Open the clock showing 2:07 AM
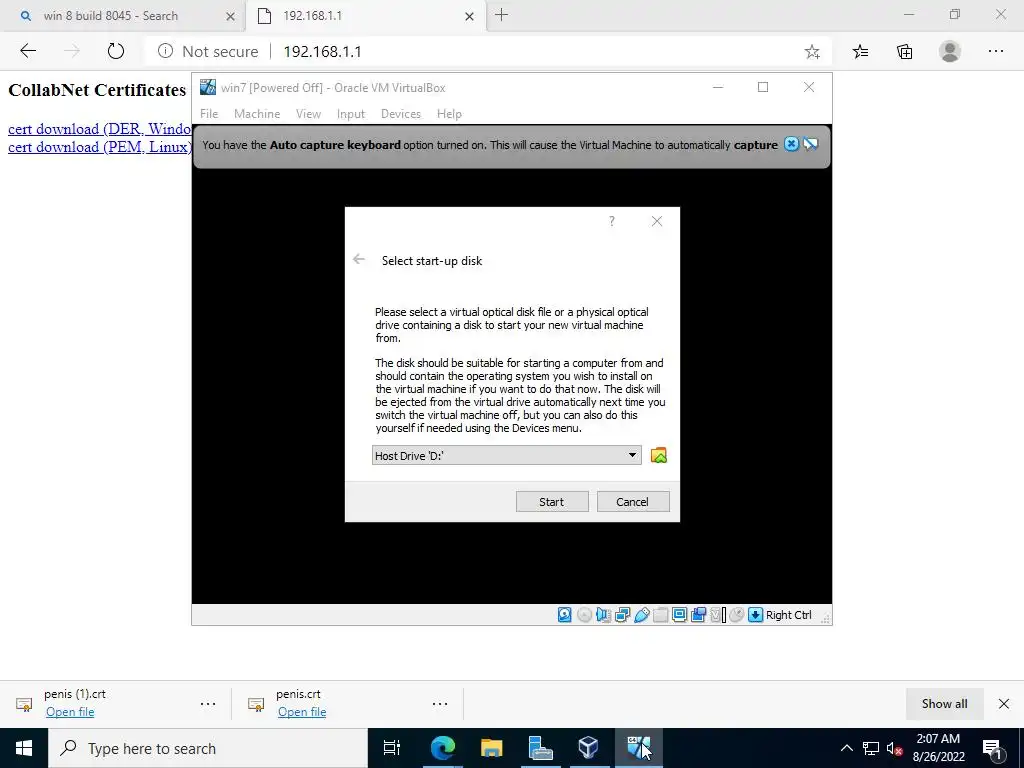Image resolution: width=1024 pixels, height=768 pixels. point(938,748)
